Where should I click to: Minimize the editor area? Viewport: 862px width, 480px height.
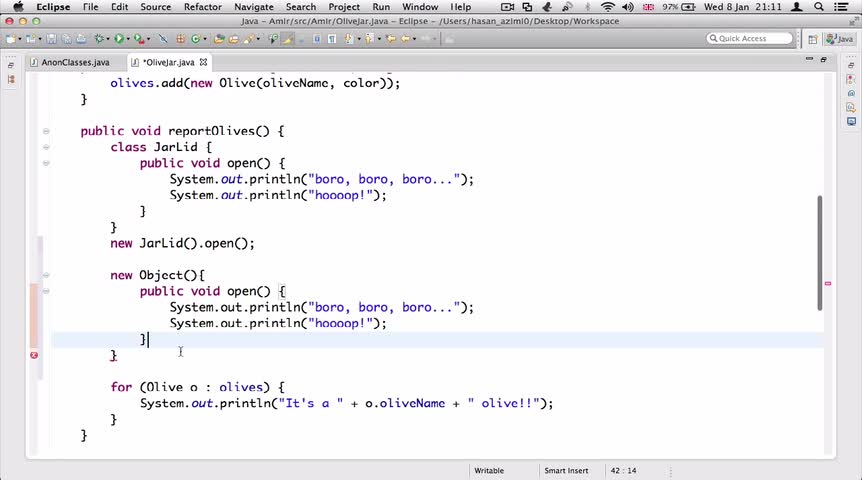[809, 59]
